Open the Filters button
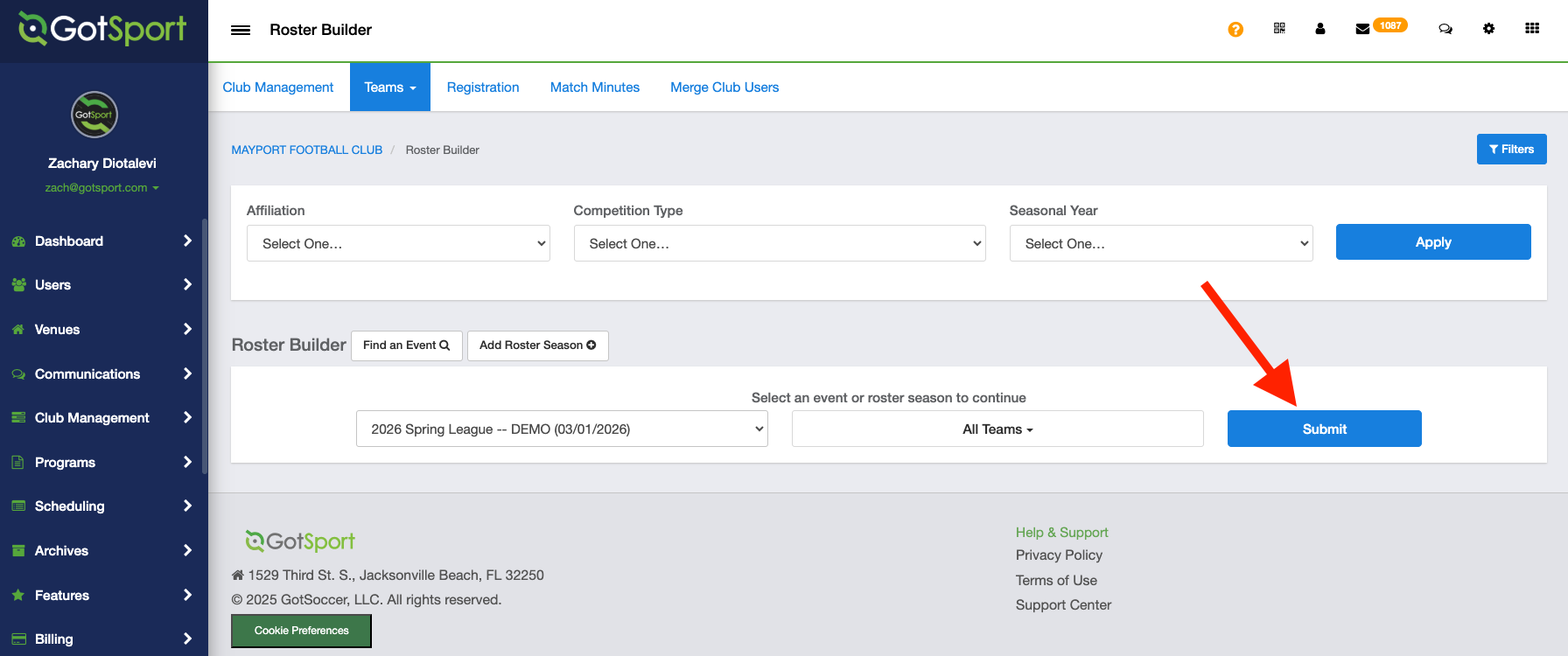1568x656 pixels. pyautogui.click(x=1511, y=150)
